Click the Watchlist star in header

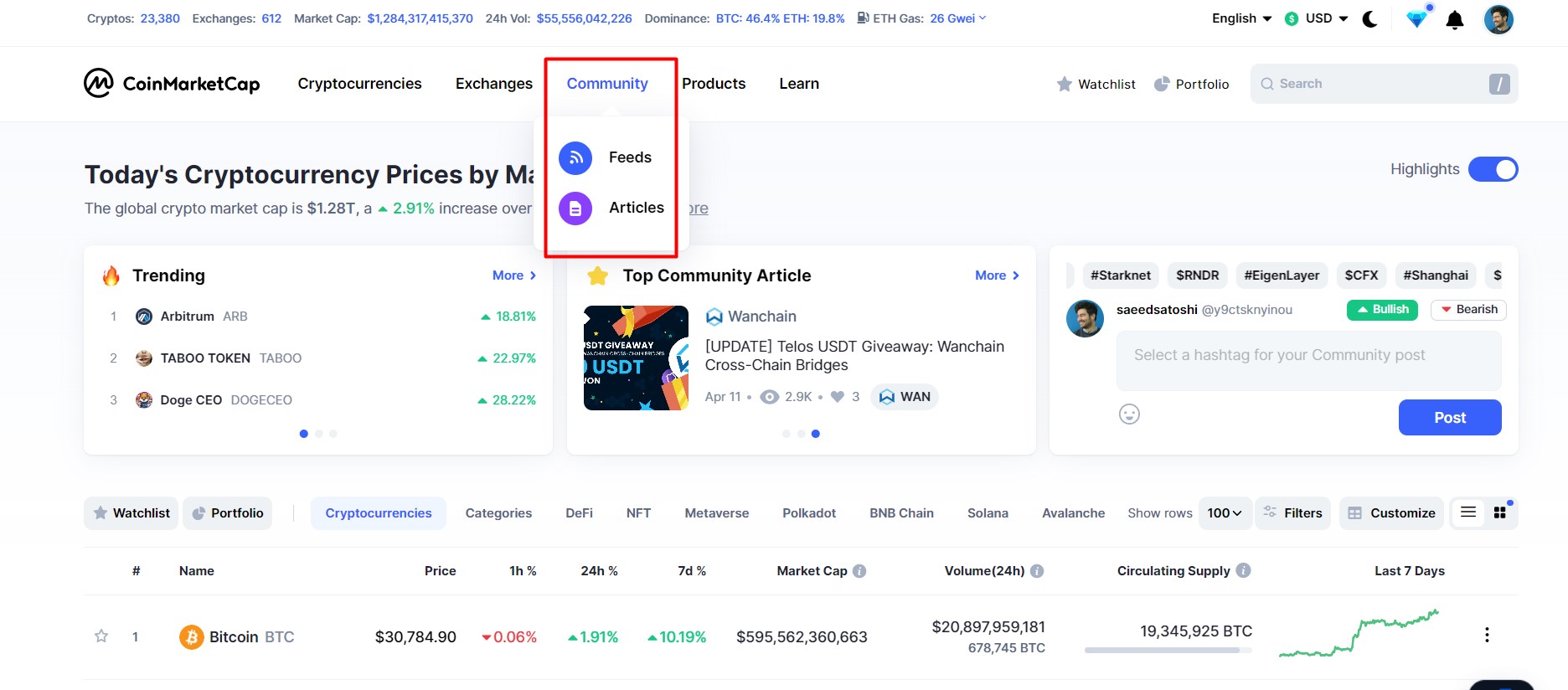click(1064, 84)
